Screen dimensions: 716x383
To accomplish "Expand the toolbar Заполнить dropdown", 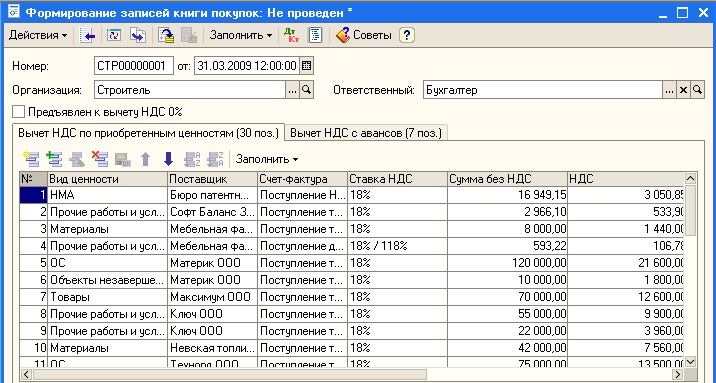I will coord(241,35).
